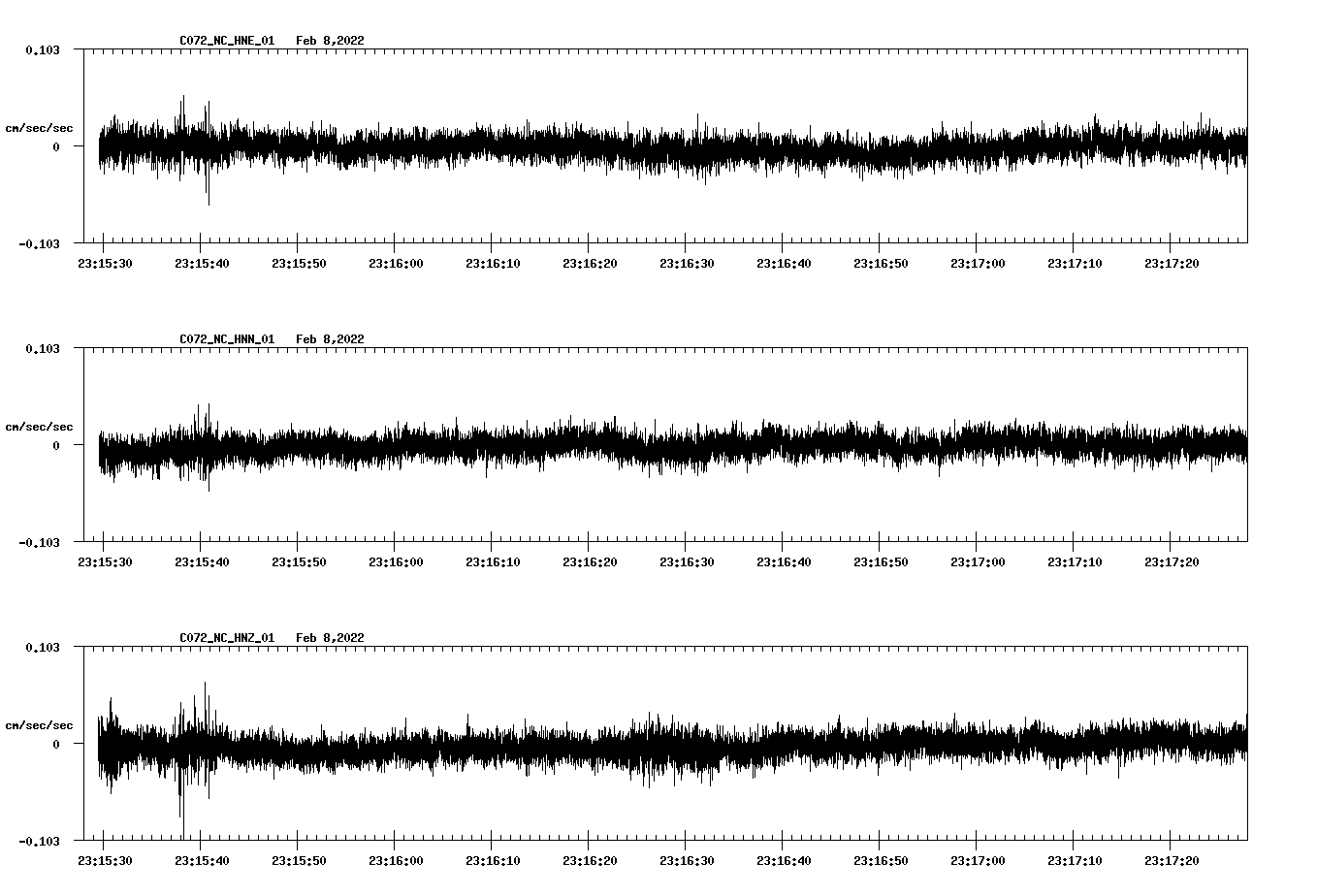The image size is (1317, 896).
Task: Click the -0.103 lower axis value on HNN plot
Action: [x=39, y=543]
